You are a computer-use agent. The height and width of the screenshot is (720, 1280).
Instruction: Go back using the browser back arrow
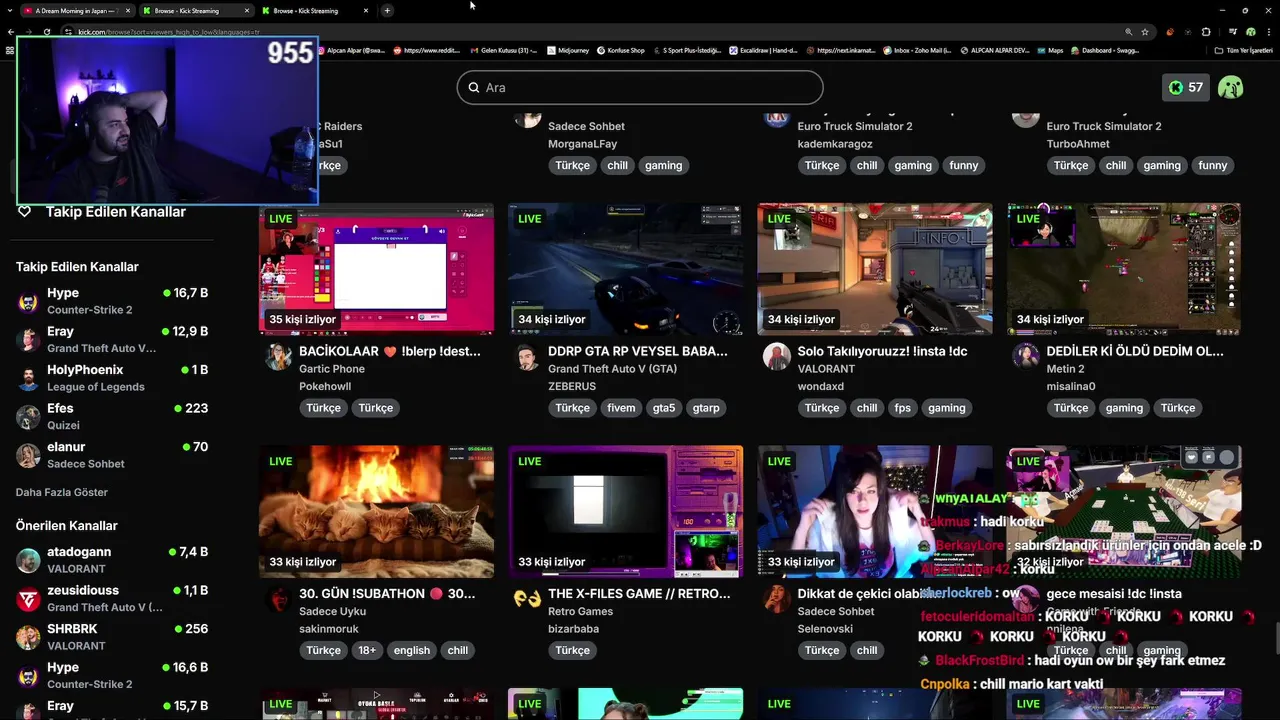[x=11, y=32]
